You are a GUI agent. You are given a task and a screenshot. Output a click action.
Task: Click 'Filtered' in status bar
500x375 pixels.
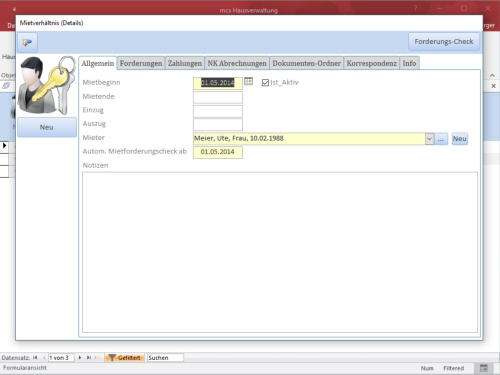(454, 368)
